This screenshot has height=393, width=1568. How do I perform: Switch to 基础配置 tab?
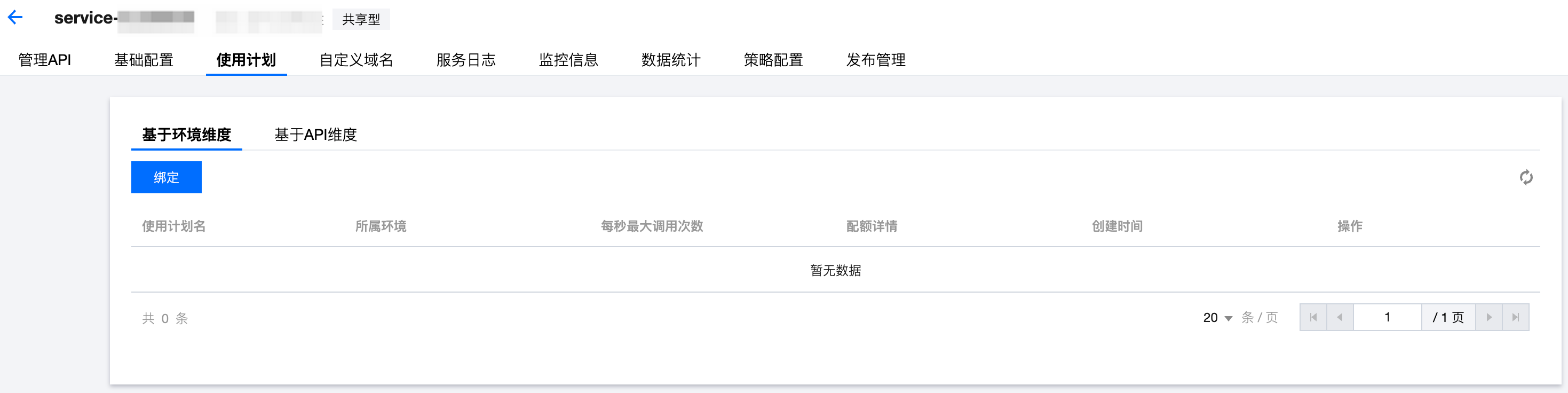[x=144, y=60]
